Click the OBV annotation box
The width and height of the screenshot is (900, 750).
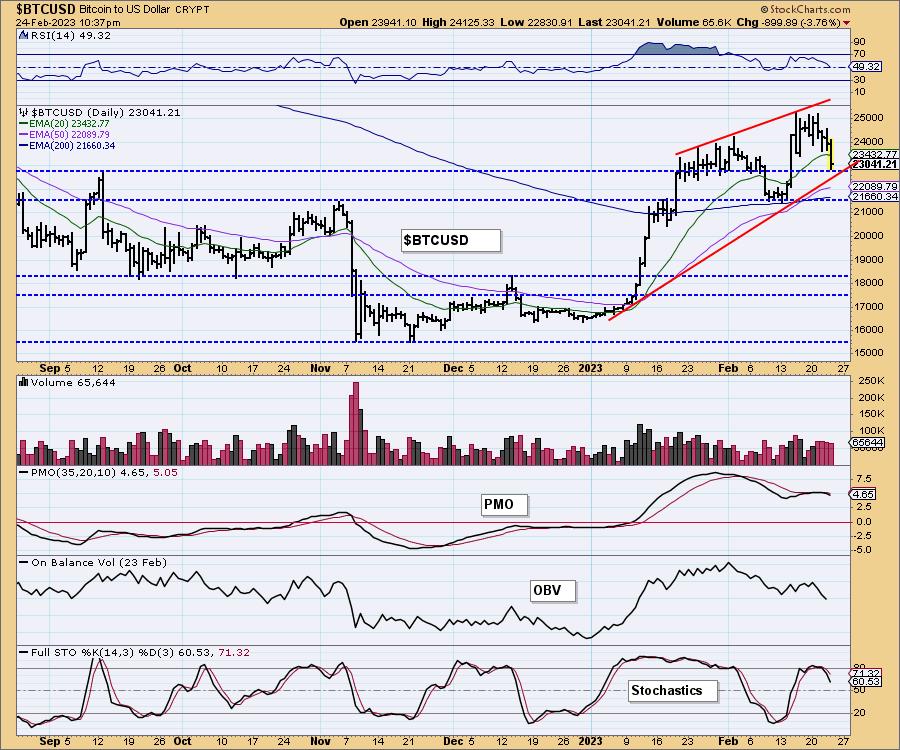pyautogui.click(x=552, y=590)
